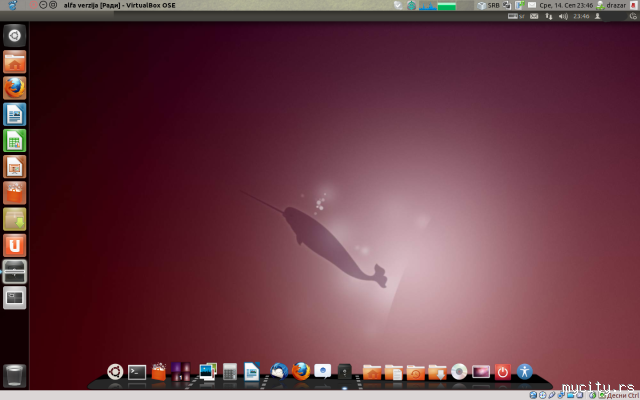This screenshot has width=640, height=400.
Task: Click the host red exit icon
Action: pyautogui.click(x=634, y=5)
